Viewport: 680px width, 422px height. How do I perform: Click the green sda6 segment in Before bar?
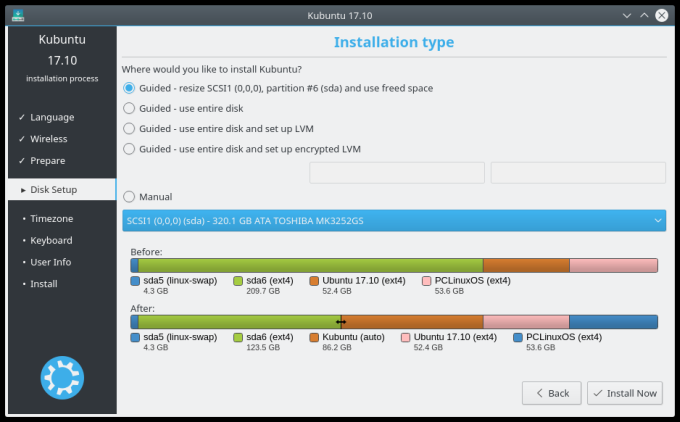click(x=310, y=265)
